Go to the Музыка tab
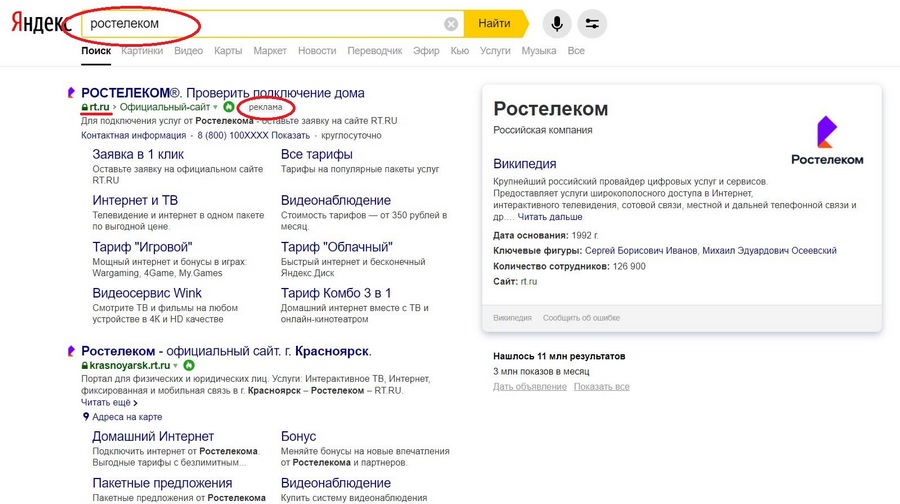This screenshot has height=504, width=900. [x=538, y=51]
